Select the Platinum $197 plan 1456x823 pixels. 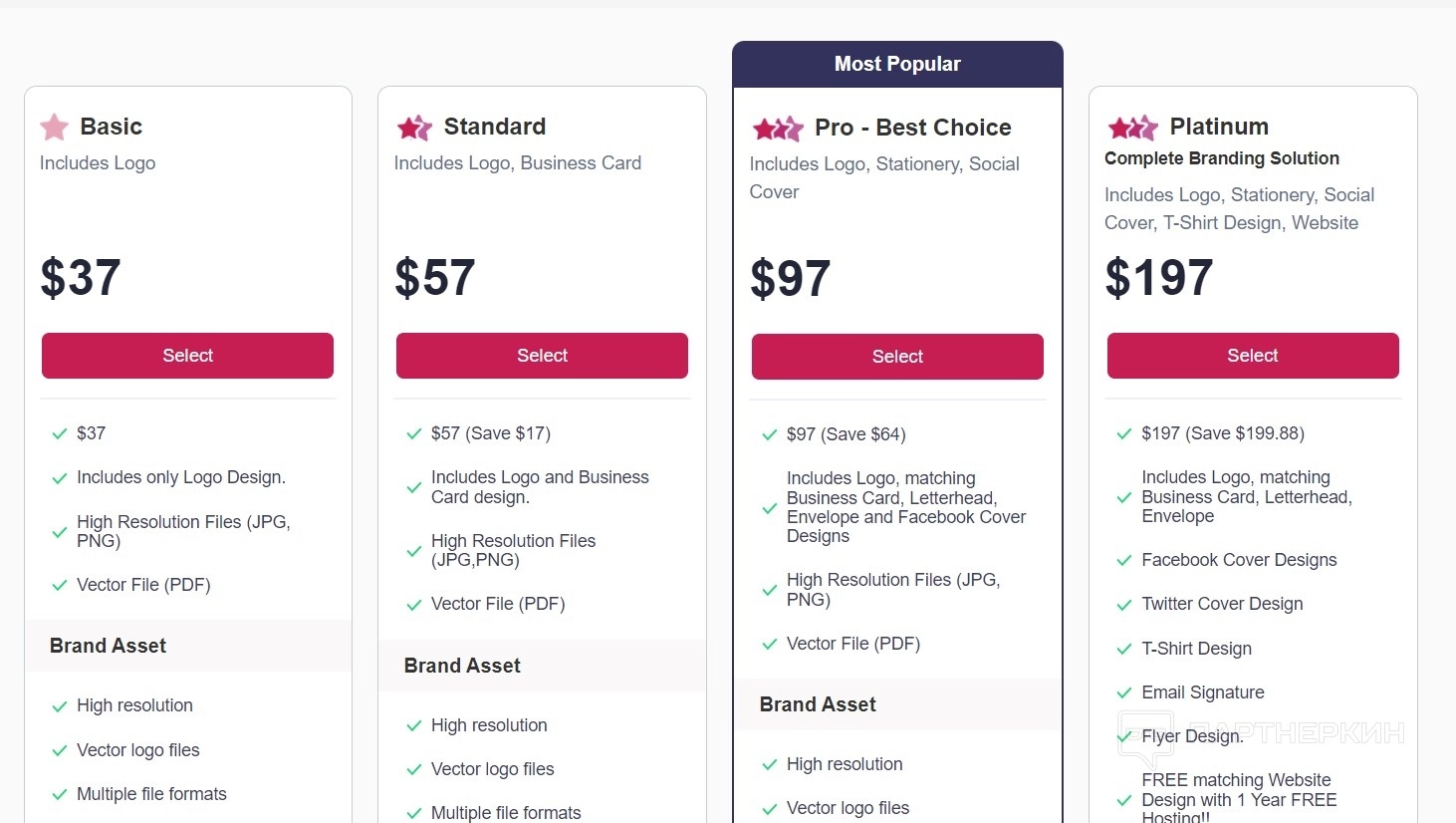pos(1253,356)
